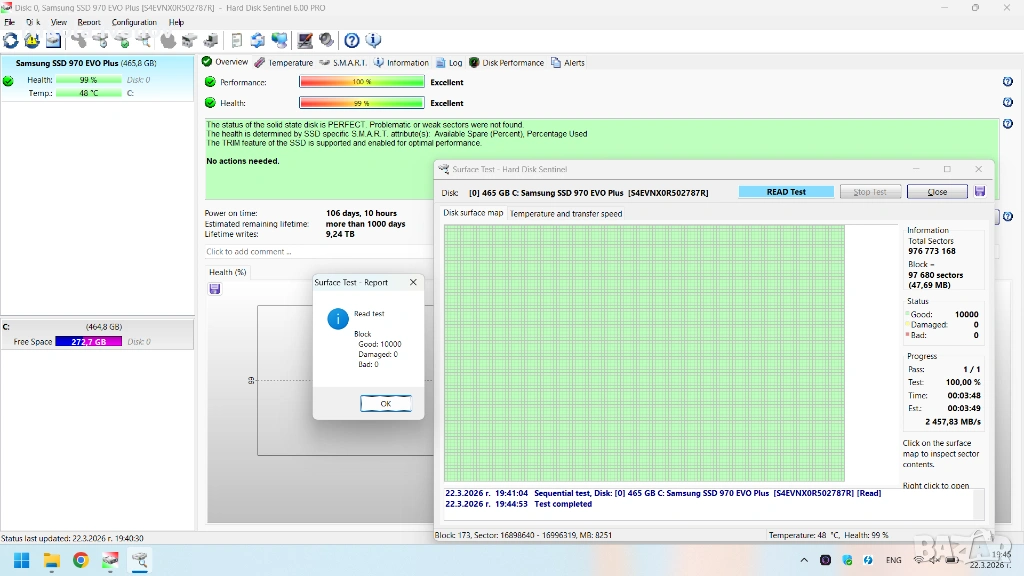Image resolution: width=1024 pixels, height=576 pixels.
Task: Click the save icon under Health (%) tab
Action: point(215,289)
